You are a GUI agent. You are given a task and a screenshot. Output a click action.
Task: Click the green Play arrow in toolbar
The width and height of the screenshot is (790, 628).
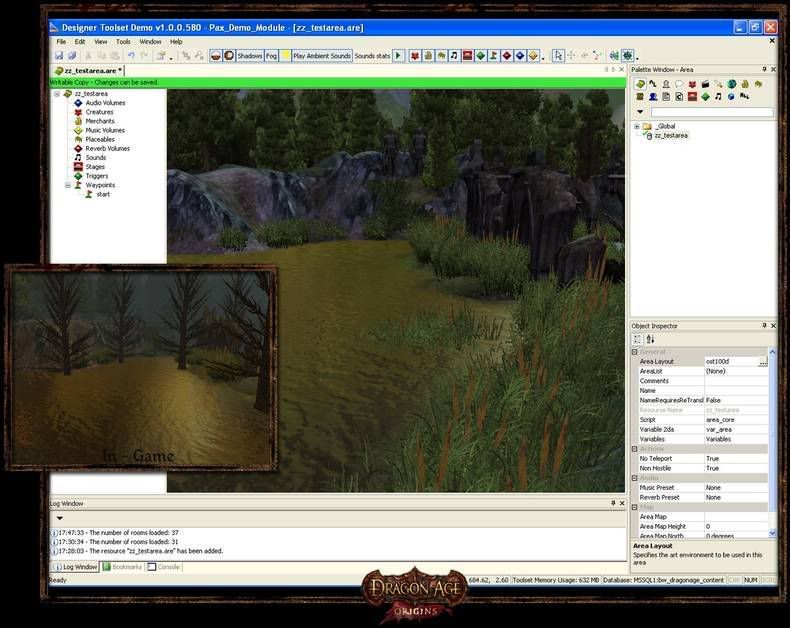pyautogui.click(x=398, y=55)
